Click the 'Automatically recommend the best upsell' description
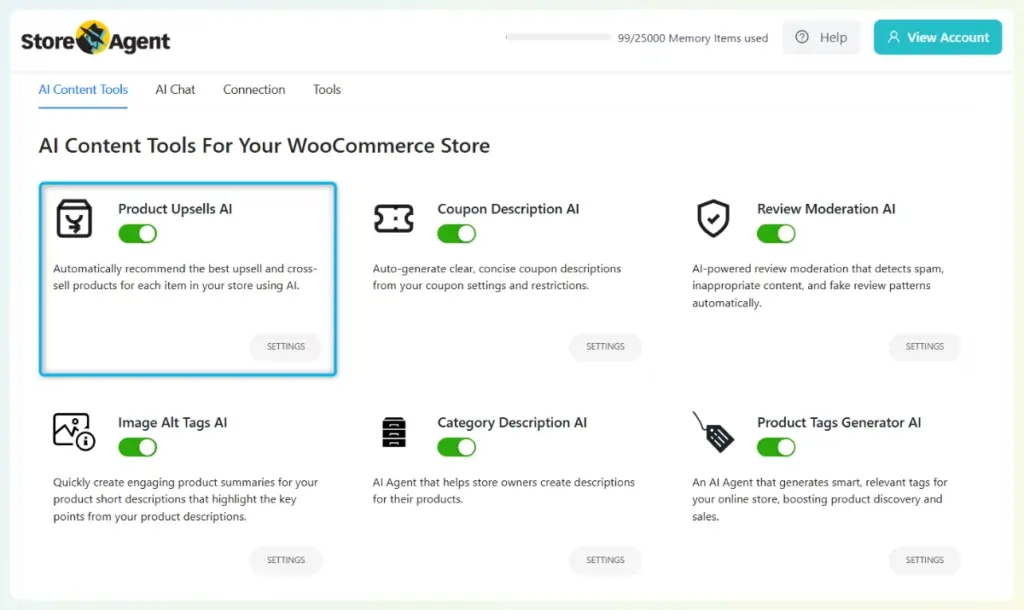This screenshot has height=610, width=1024. click(185, 277)
